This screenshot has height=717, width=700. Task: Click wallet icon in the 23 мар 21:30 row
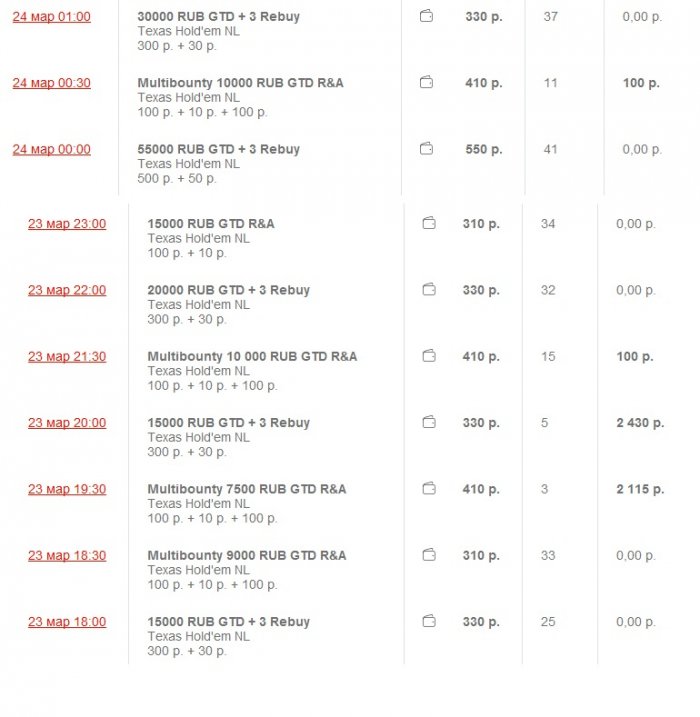pyautogui.click(x=429, y=356)
